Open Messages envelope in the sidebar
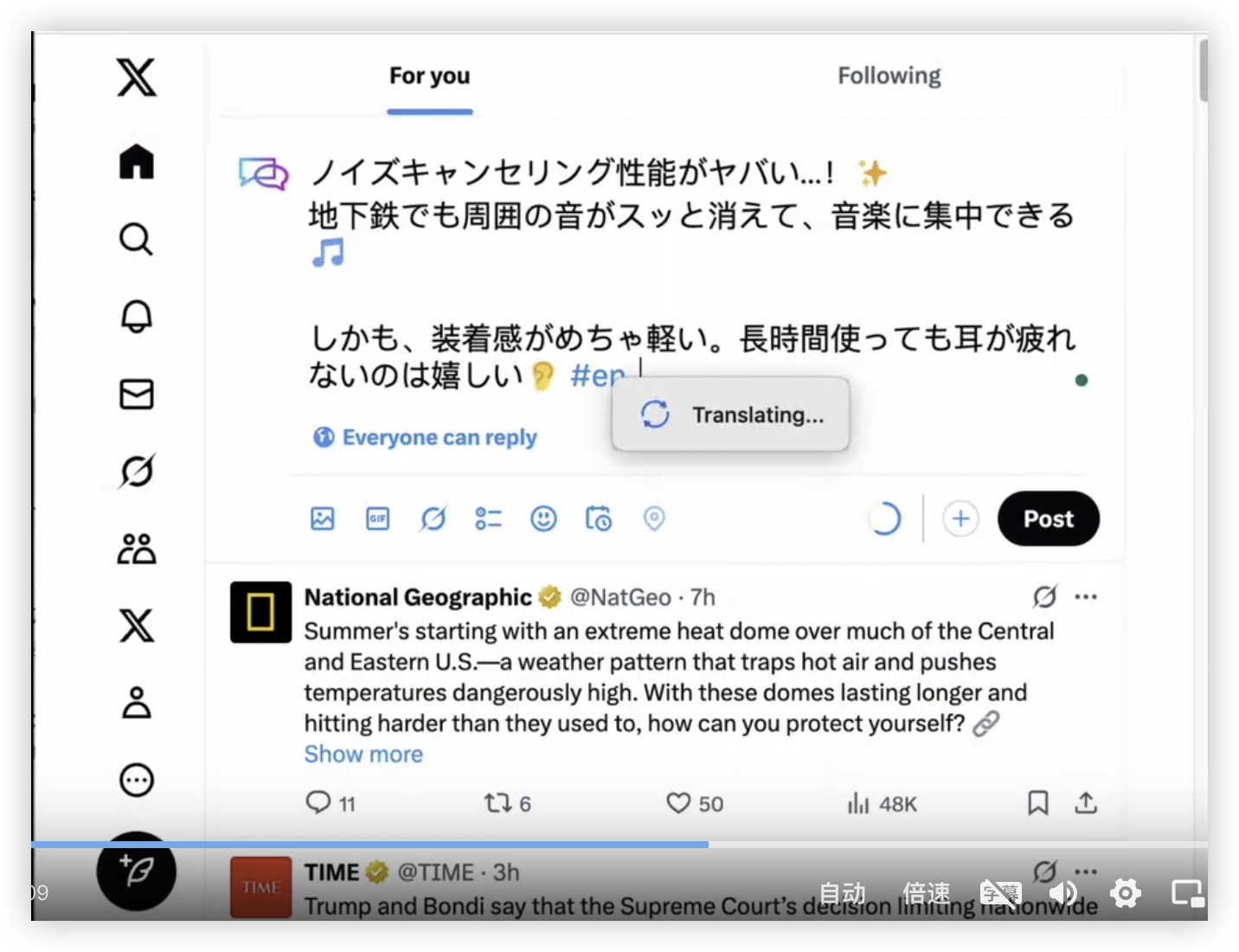Image resolution: width=1239 pixels, height=952 pixels. coord(137,394)
